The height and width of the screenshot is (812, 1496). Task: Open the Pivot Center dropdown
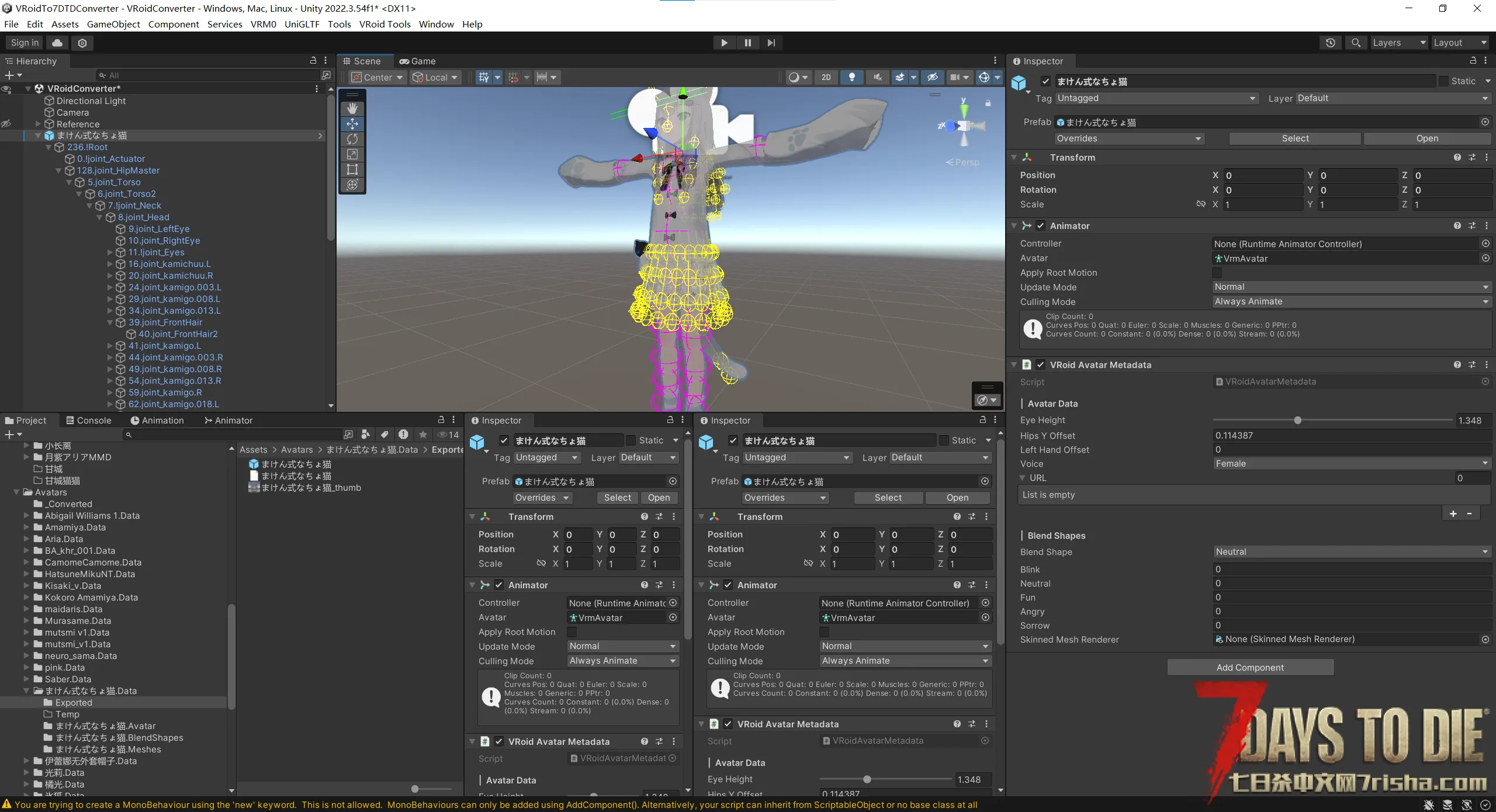[x=377, y=77]
